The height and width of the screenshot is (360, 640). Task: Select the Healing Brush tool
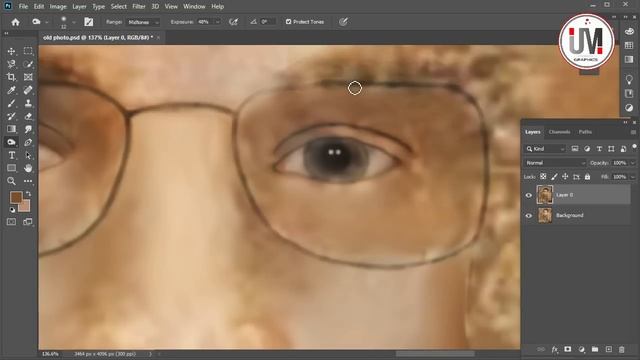28,90
